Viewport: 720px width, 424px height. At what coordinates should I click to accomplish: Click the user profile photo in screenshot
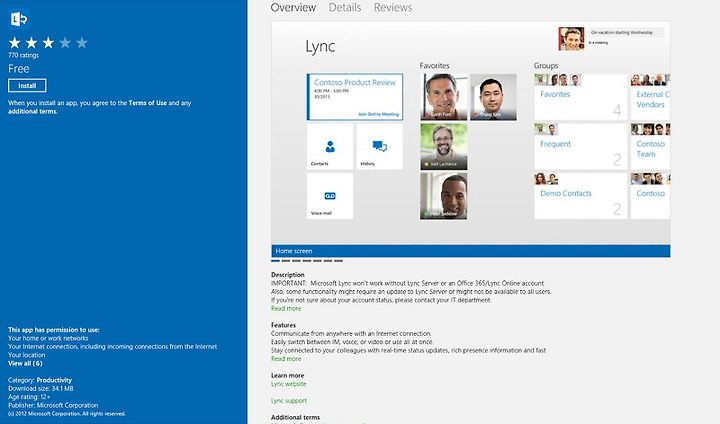(x=571, y=39)
